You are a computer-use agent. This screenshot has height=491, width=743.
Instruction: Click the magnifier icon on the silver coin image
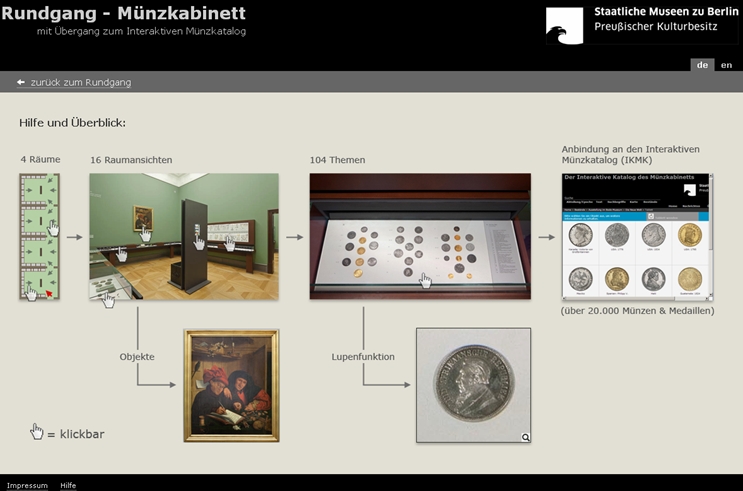(x=525, y=437)
